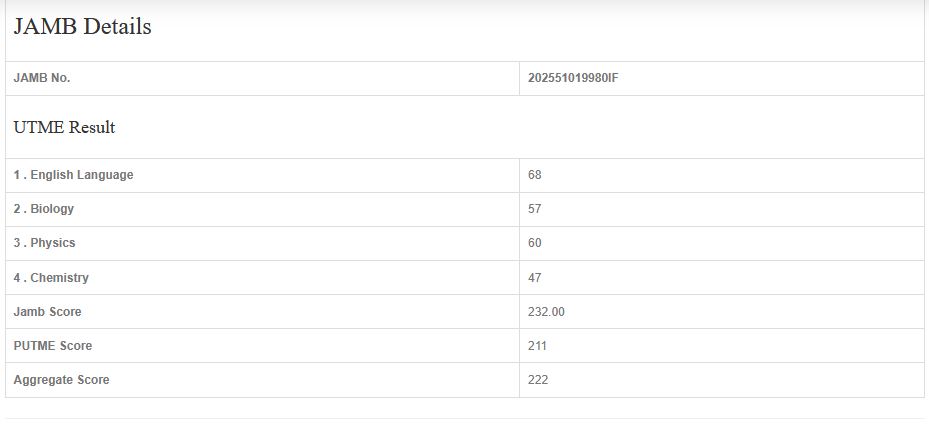This screenshot has height=426, width=929.
Task: Select the JAMB number 202551019980IF
Action: pyautogui.click(x=573, y=78)
